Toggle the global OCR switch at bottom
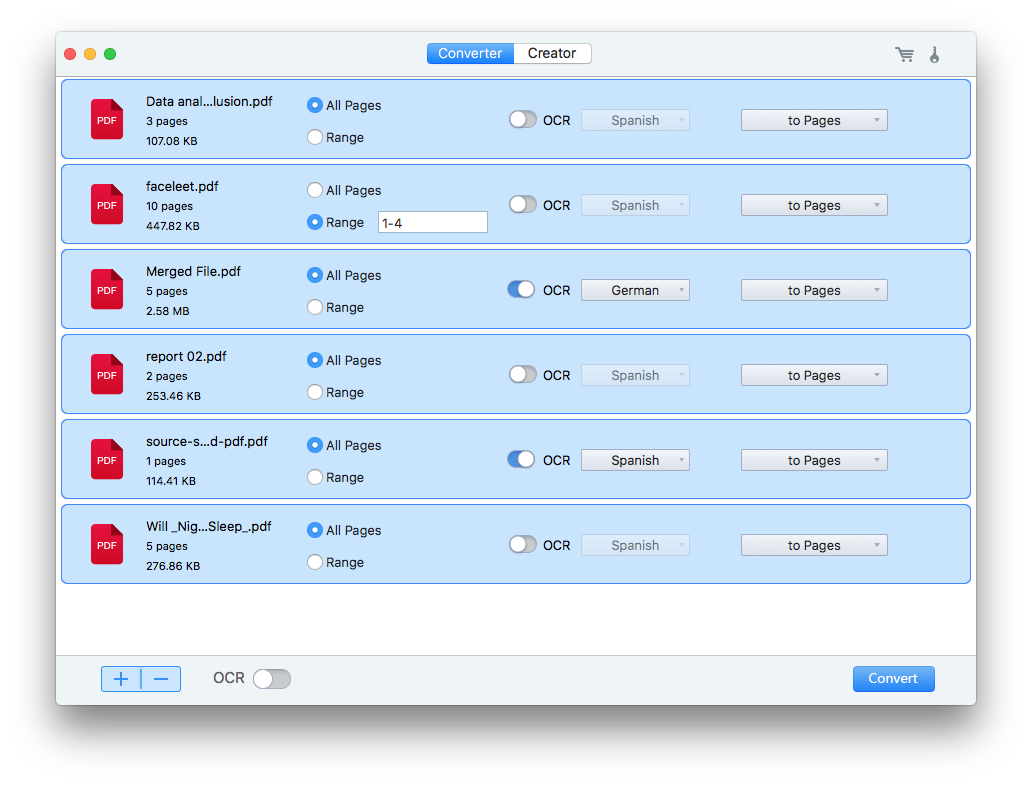This screenshot has height=785, width=1032. [x=271, y=679]
